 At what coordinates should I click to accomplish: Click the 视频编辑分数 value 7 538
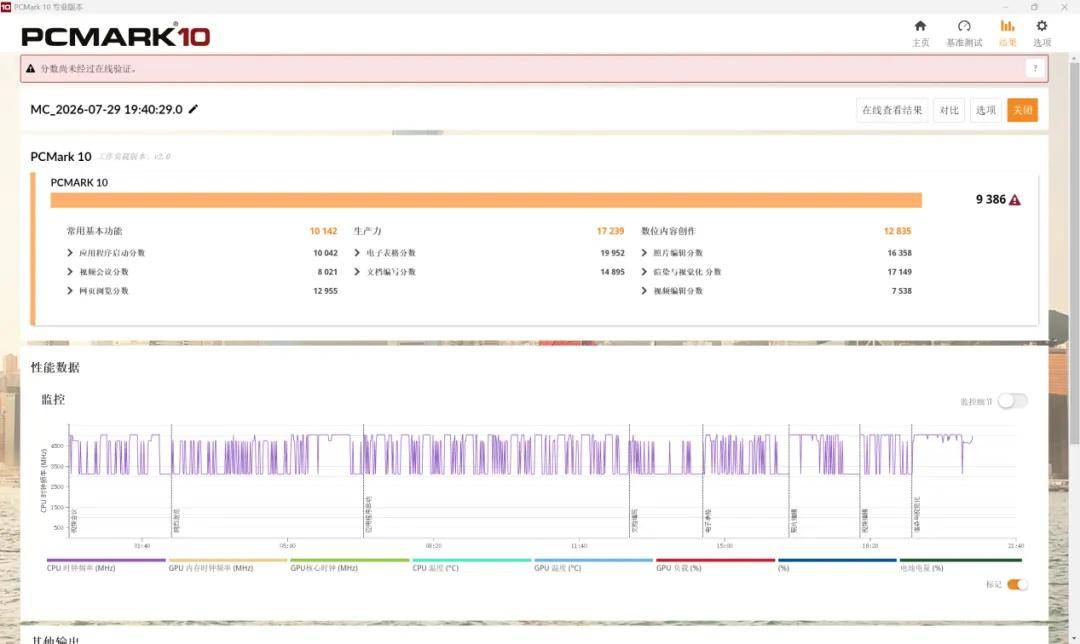902,291
